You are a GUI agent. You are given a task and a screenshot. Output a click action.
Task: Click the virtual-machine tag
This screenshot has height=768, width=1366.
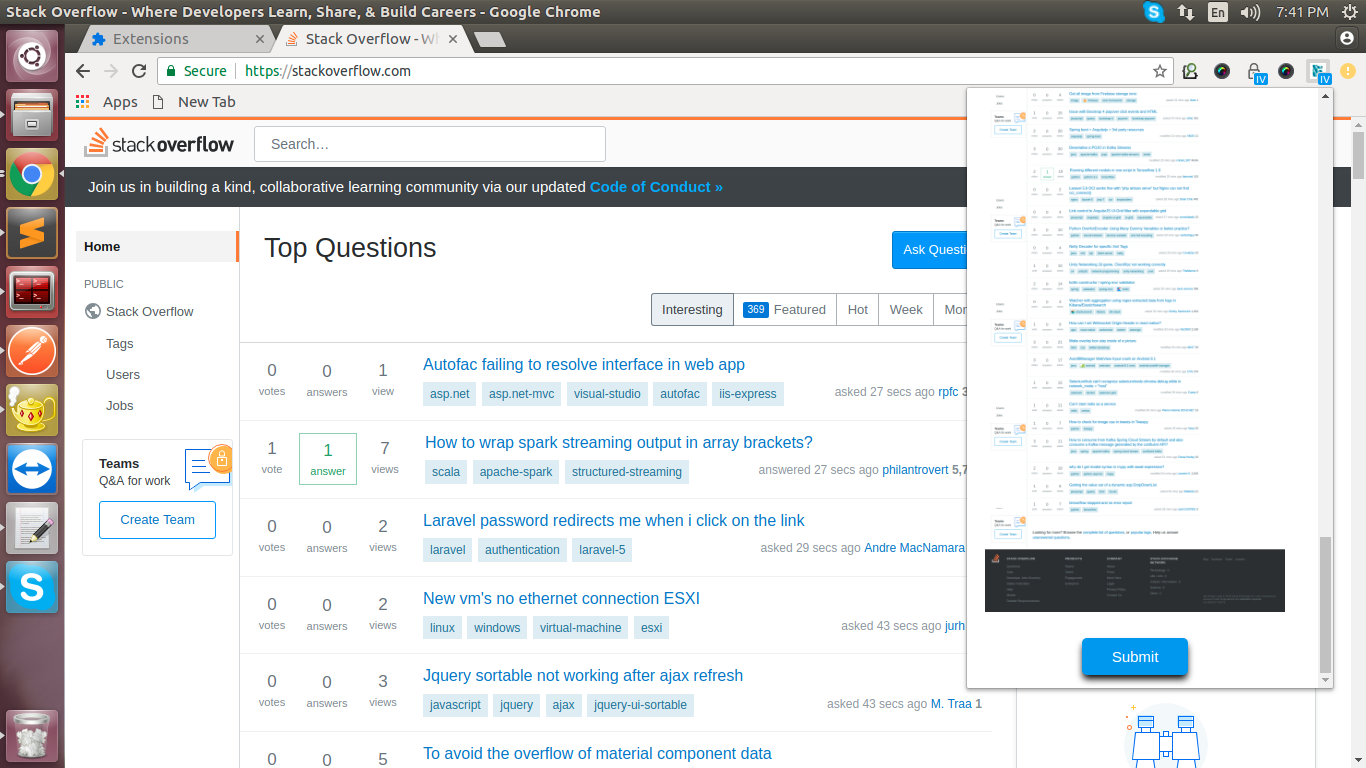coord(580,628)
